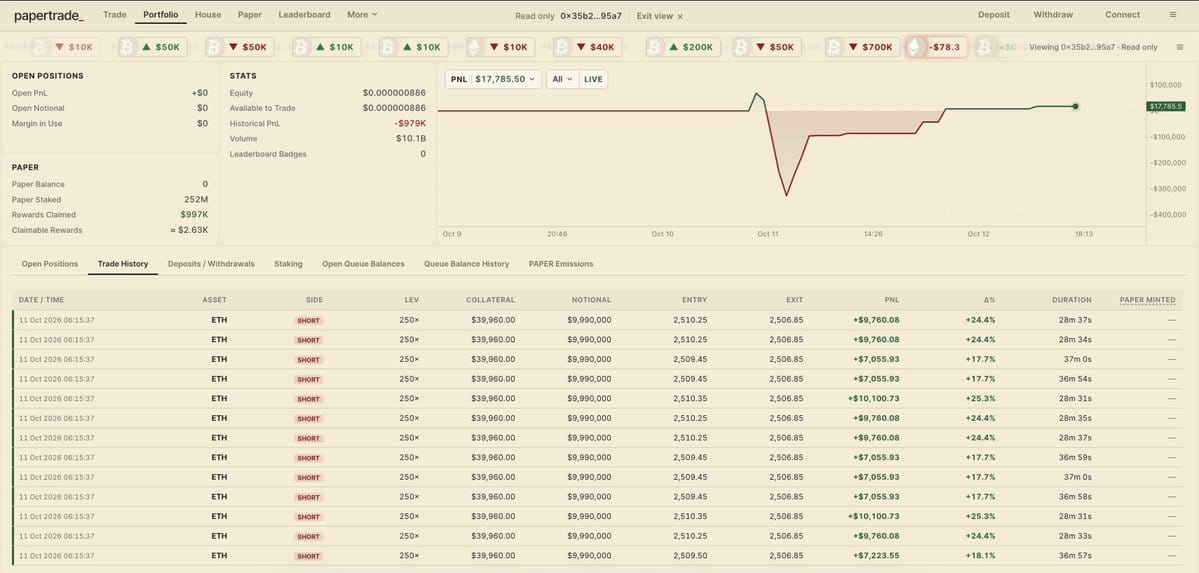Switch to the PAPER Emissions tab
Image resolution: width=1199 pixels, height=573 pixels.
pos(561,264)
